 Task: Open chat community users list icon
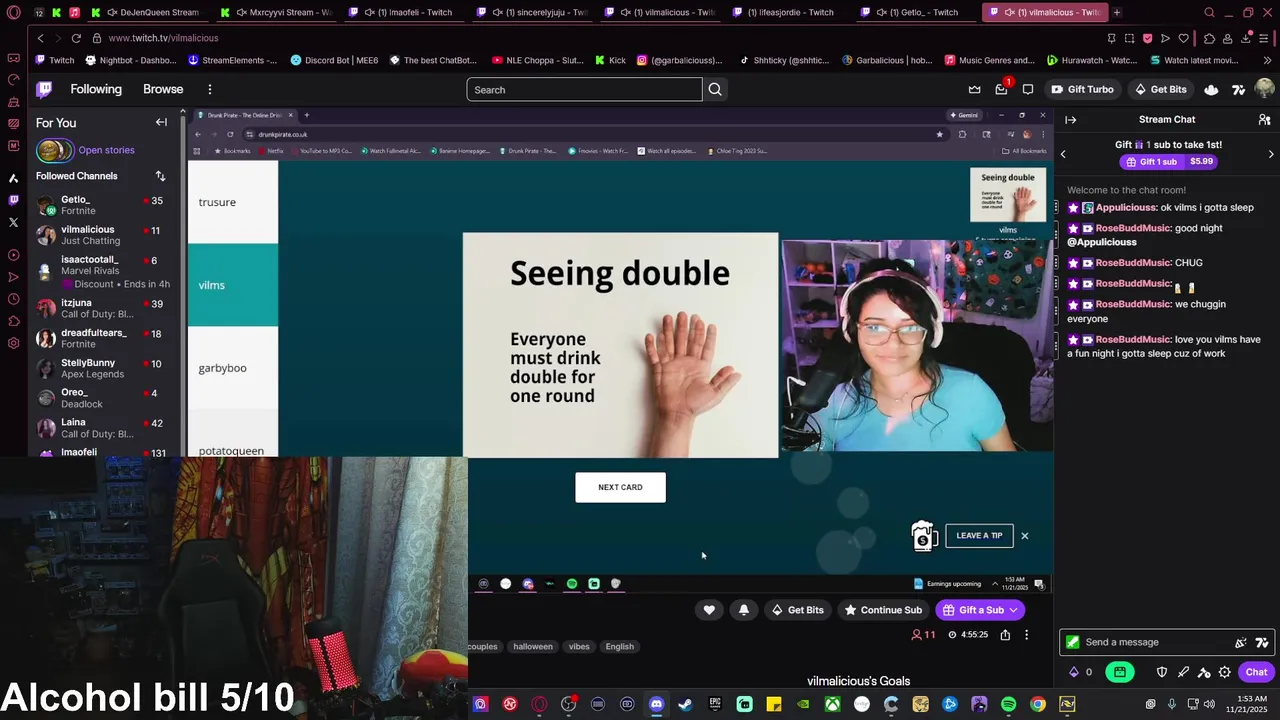click(1264, 119)
